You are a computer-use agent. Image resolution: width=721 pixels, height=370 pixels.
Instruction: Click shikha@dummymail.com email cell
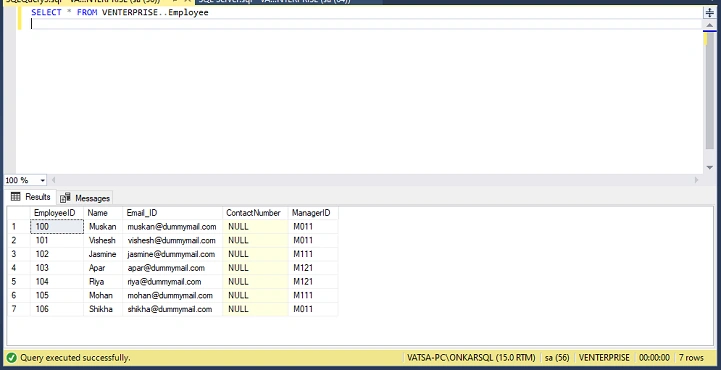click(x=172, y=309)
